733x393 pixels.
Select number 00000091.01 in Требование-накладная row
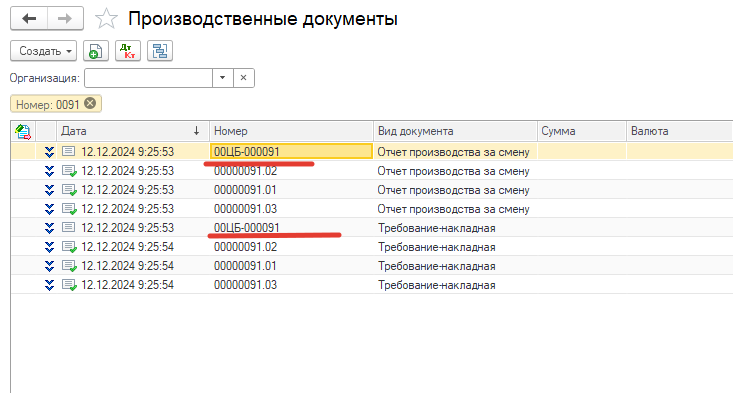[245, 266]
